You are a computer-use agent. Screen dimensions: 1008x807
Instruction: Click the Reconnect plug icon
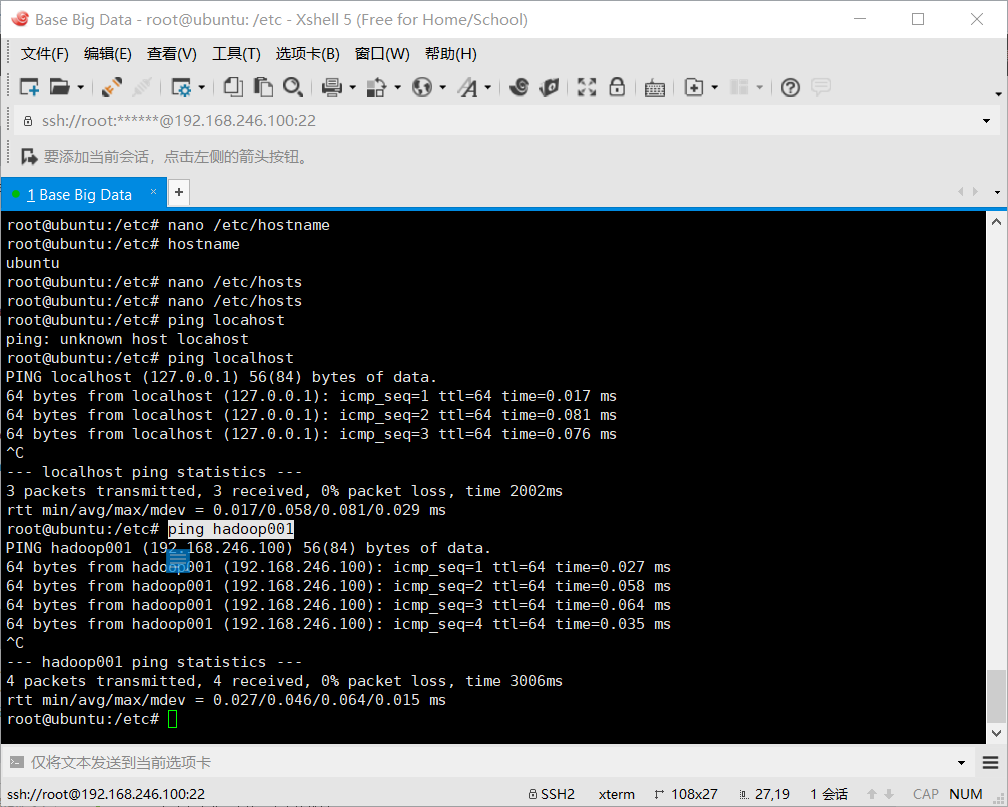coord(112,87)
